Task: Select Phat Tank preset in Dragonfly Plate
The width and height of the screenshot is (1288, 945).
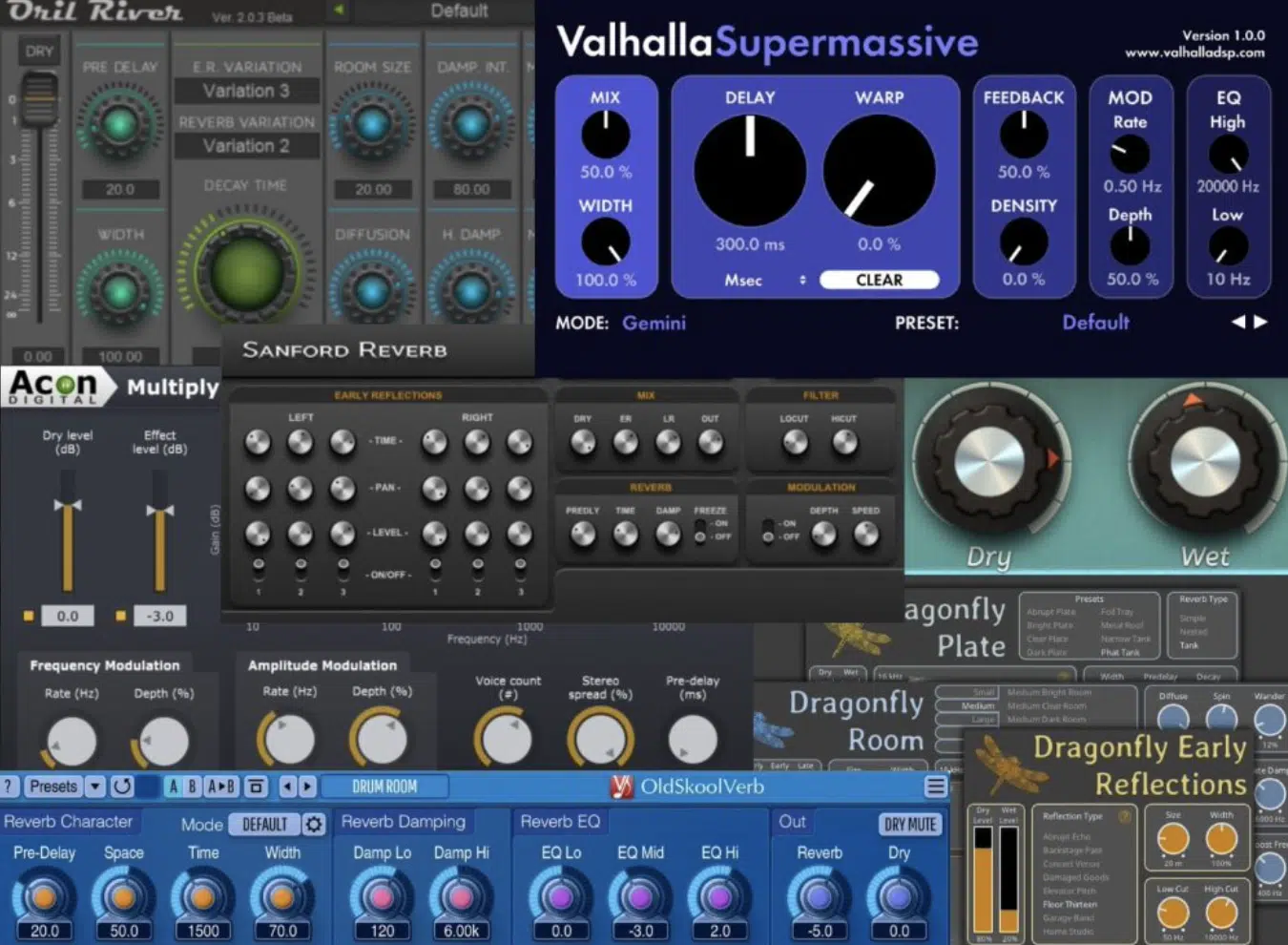Action: [1119, 653]
